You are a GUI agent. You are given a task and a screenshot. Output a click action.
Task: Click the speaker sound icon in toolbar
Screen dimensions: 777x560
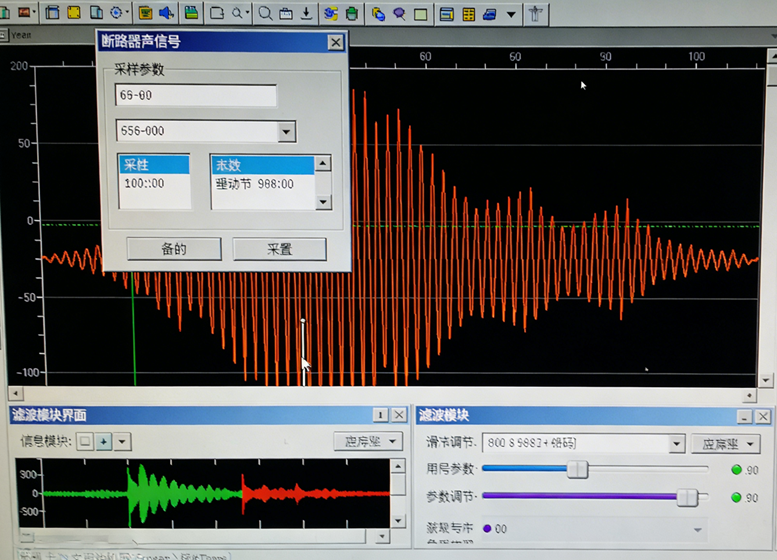[167, 13]
